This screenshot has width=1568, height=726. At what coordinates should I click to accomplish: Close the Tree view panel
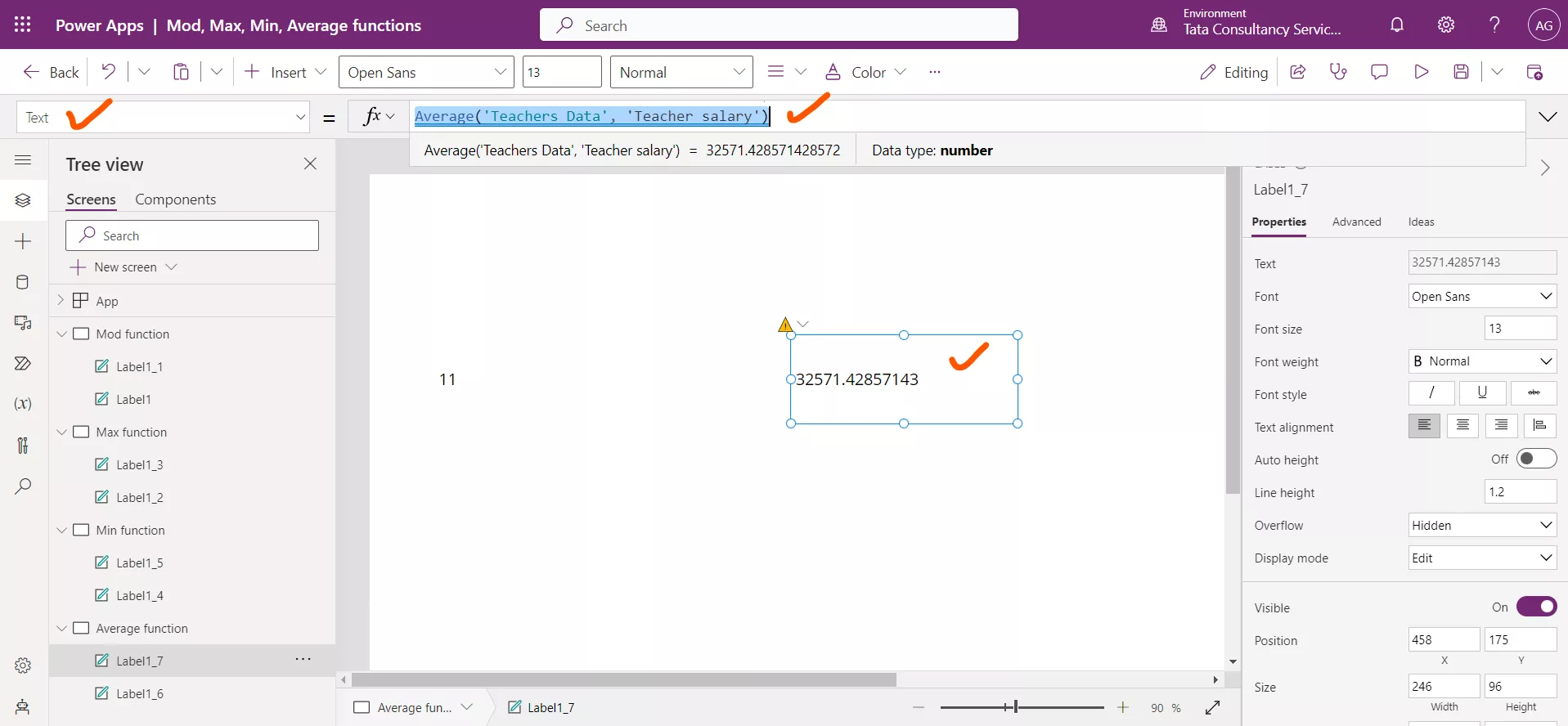(310, 164)
